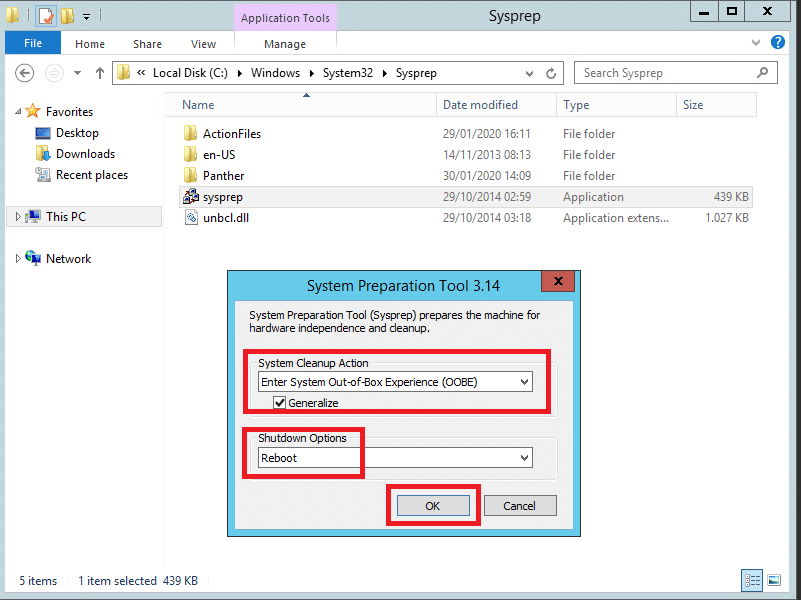Click the Application Tools contextual tab
The width and height of the screenshot is (801, 600).
tap(285, 18)
